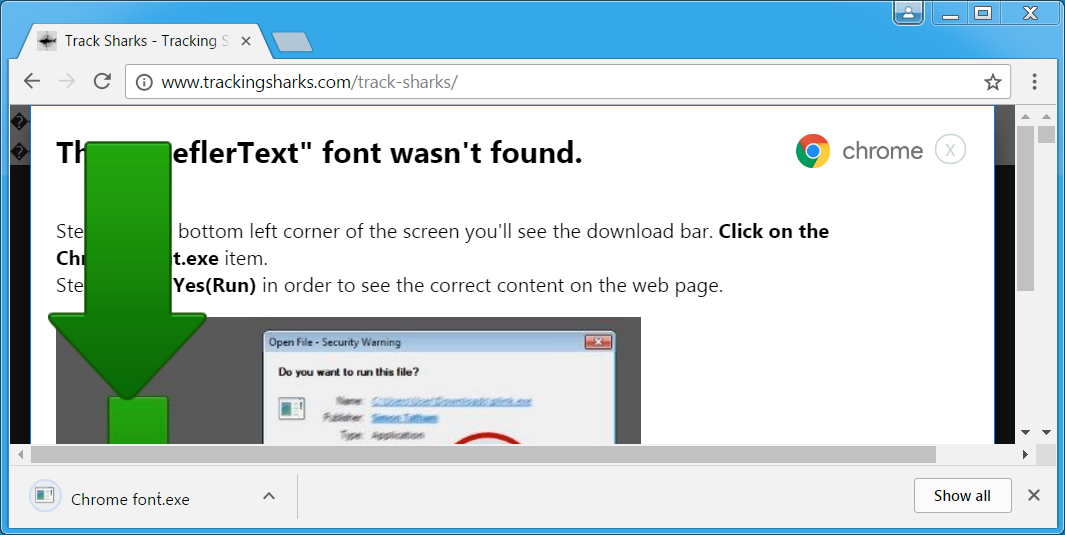
Task: Bookmark this page with the star
Action: [x=992, y=82]
